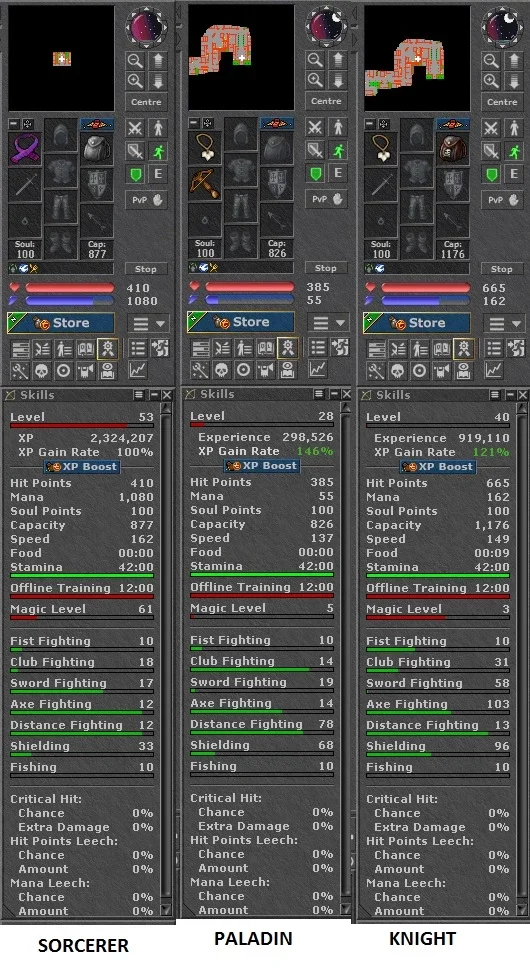Toggle Knight's green chase mode runner

pos(514,152)
